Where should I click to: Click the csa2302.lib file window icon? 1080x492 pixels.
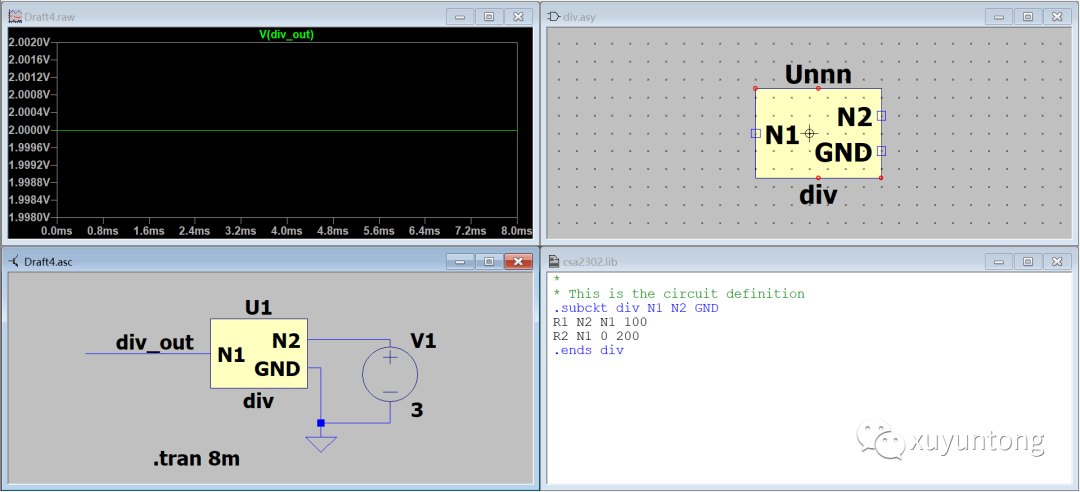[553, 261]
